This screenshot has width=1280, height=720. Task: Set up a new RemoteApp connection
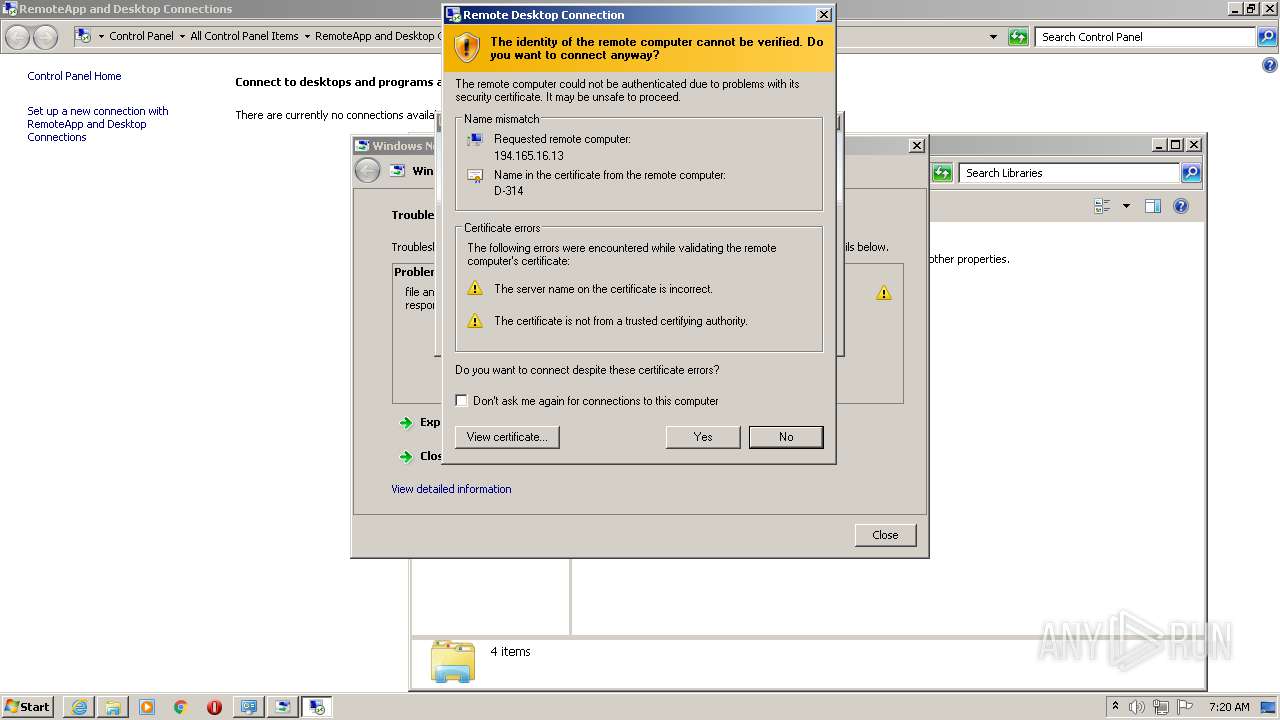tap(98, 124)
